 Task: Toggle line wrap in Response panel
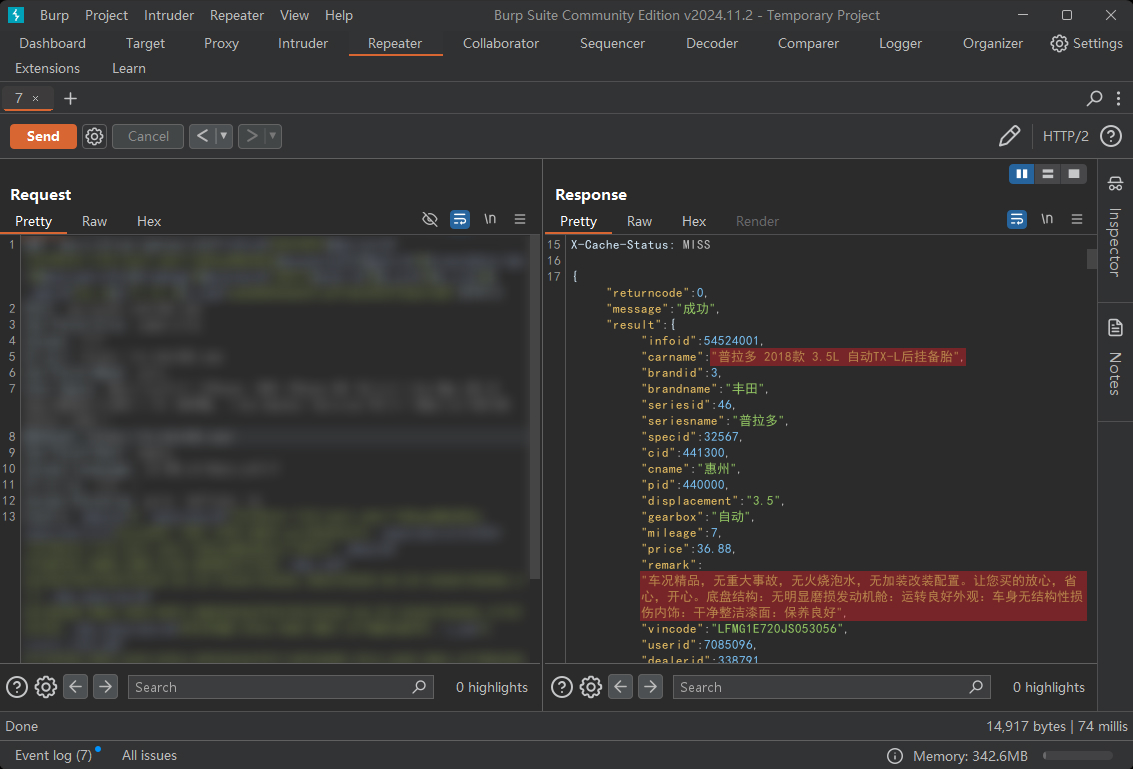1017,219
